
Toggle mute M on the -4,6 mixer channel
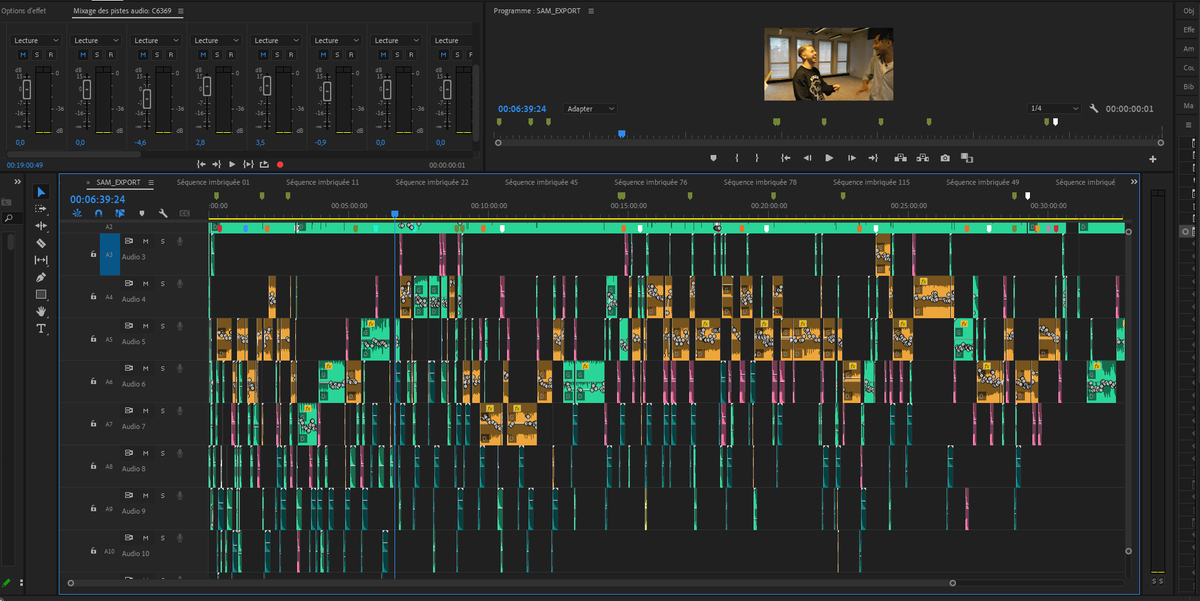[x=142, y=55]
